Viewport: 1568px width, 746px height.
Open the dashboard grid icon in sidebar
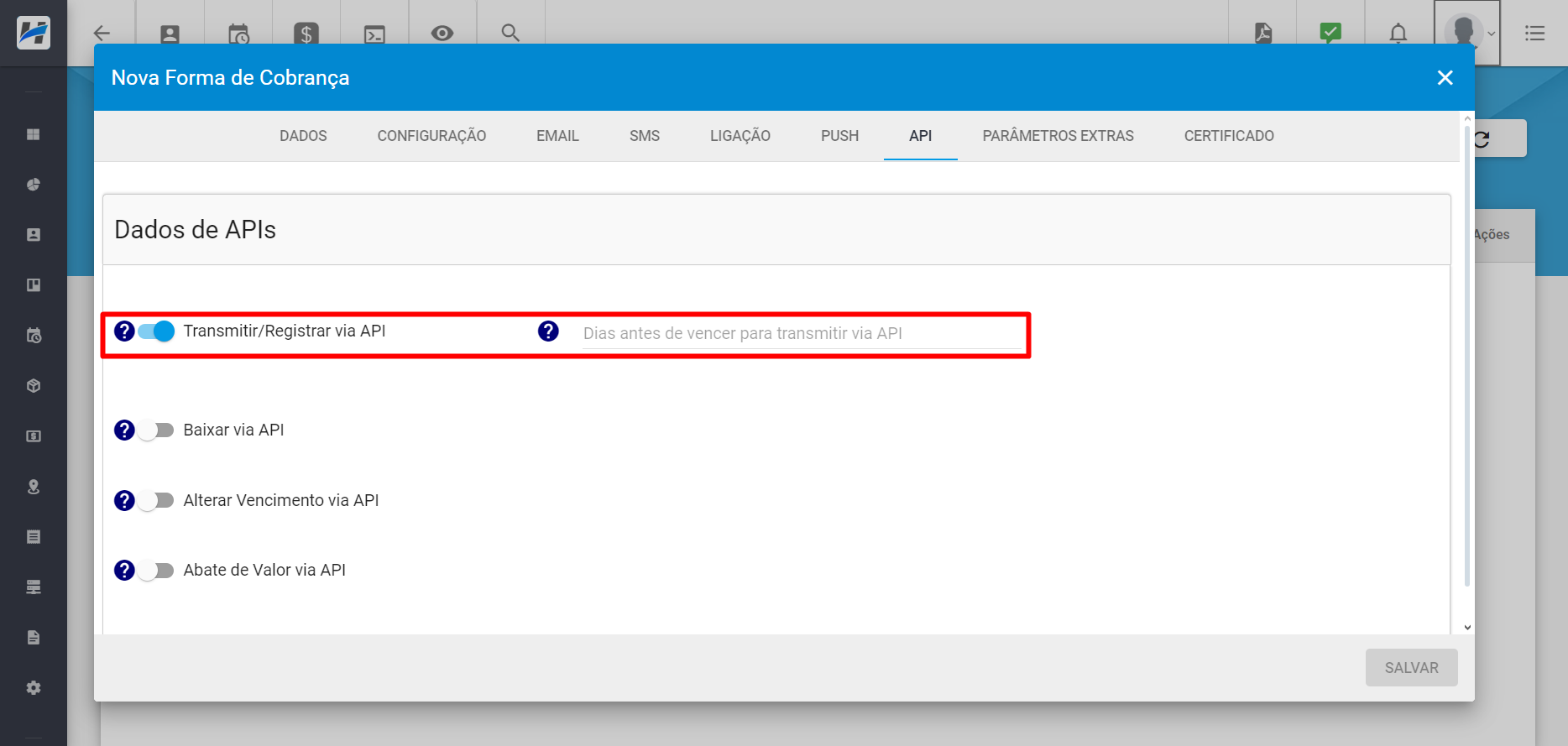[34, 134]
